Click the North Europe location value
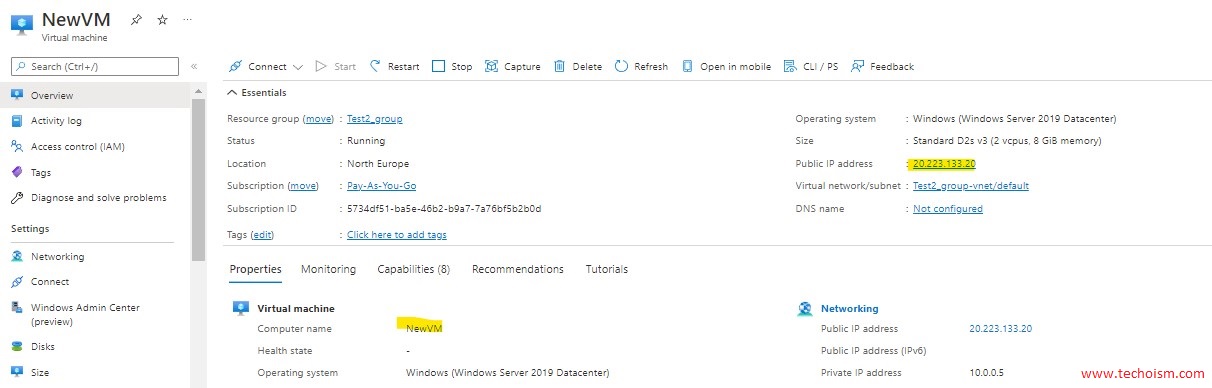The image size is (1212, 388). [x=378, y=163]
